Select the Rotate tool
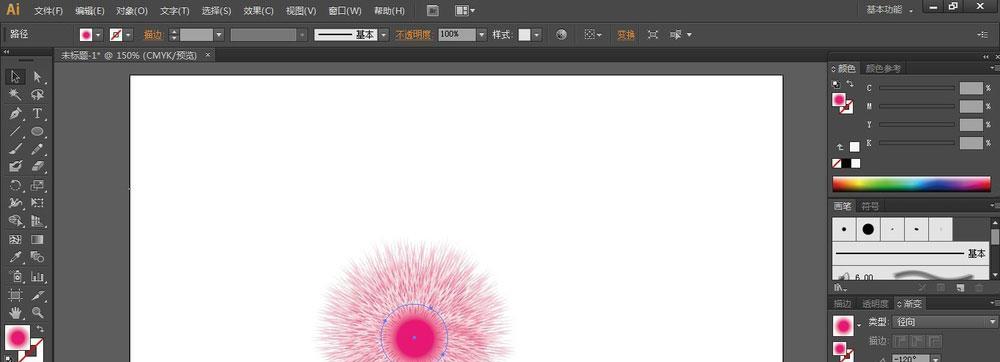Screen dimensions: 1000x362 click(16, 185)
